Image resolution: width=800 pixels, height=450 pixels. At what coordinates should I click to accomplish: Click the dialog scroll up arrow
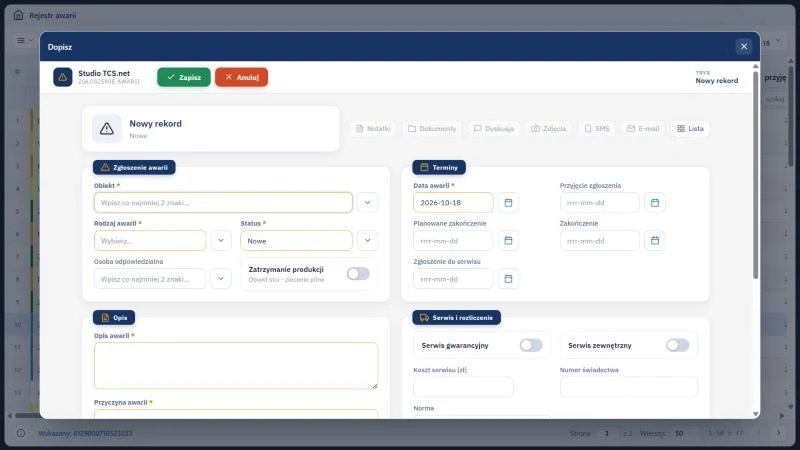pos(756,66)
